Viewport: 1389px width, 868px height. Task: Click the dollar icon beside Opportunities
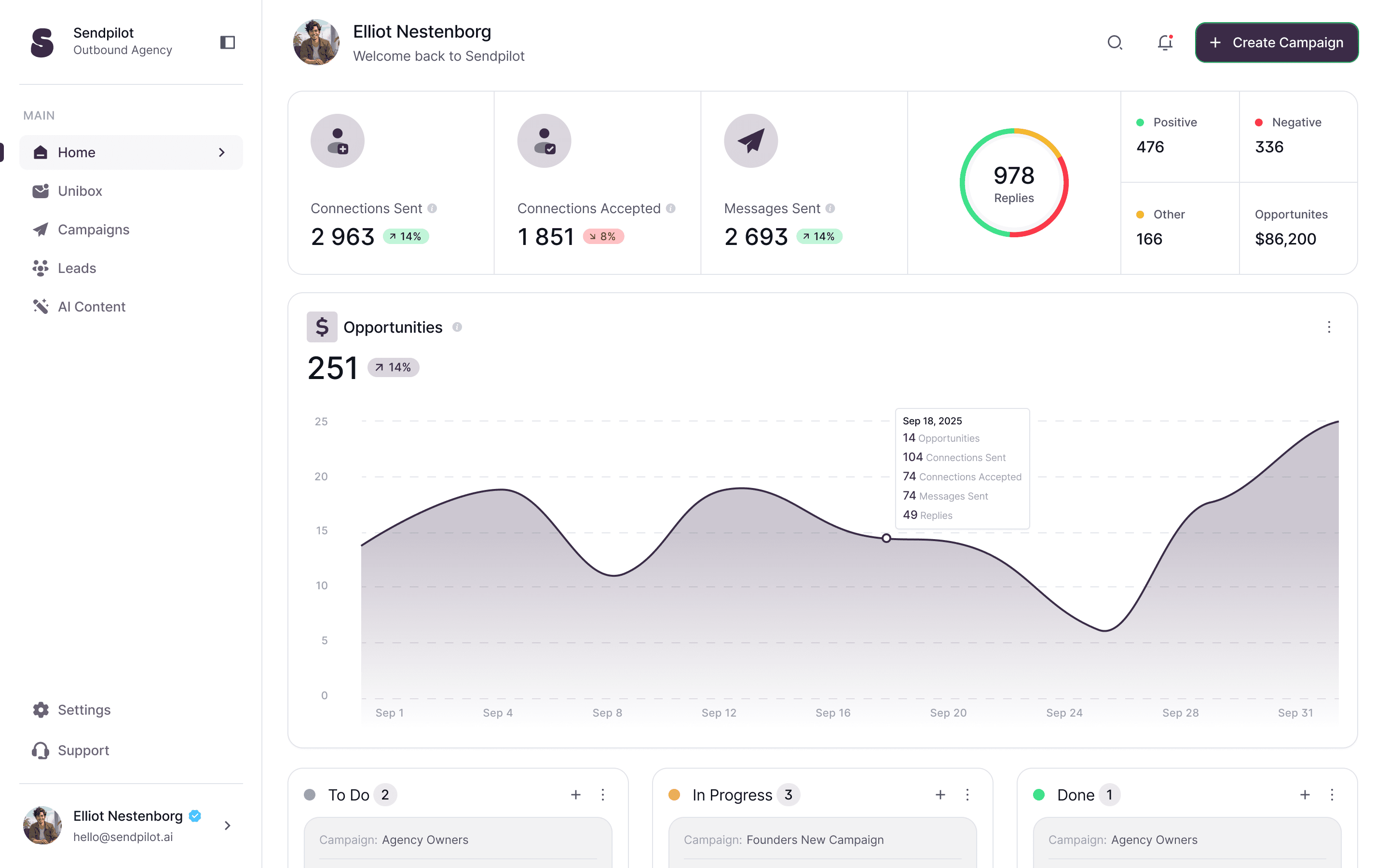coord(322,326)
